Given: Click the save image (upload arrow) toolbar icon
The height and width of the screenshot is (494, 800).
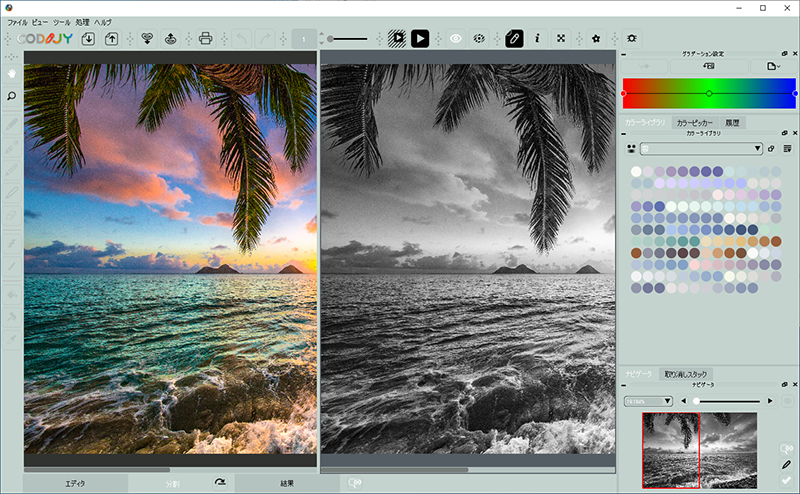Looking at the screenshot, I should [111, 39].
